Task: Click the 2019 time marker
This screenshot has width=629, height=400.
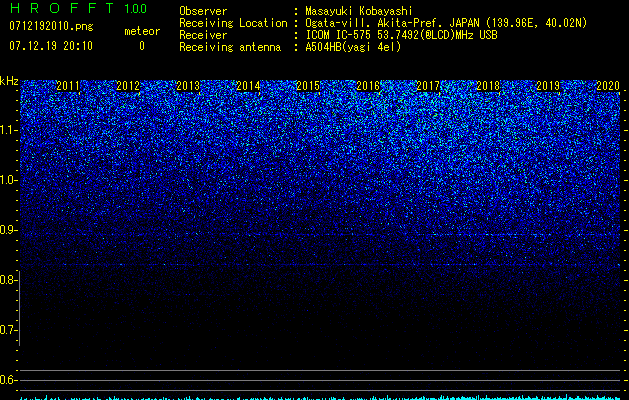Action: pos(548,85)
